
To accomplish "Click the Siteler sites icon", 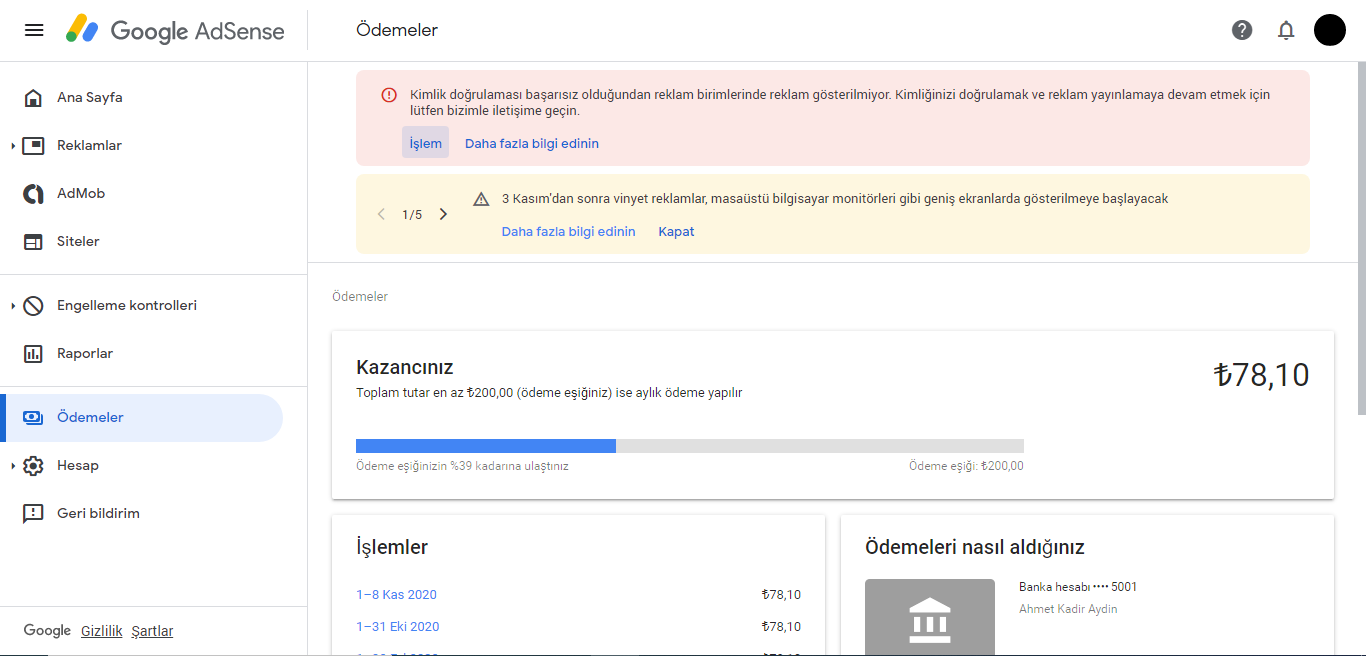I will (33, 241).
